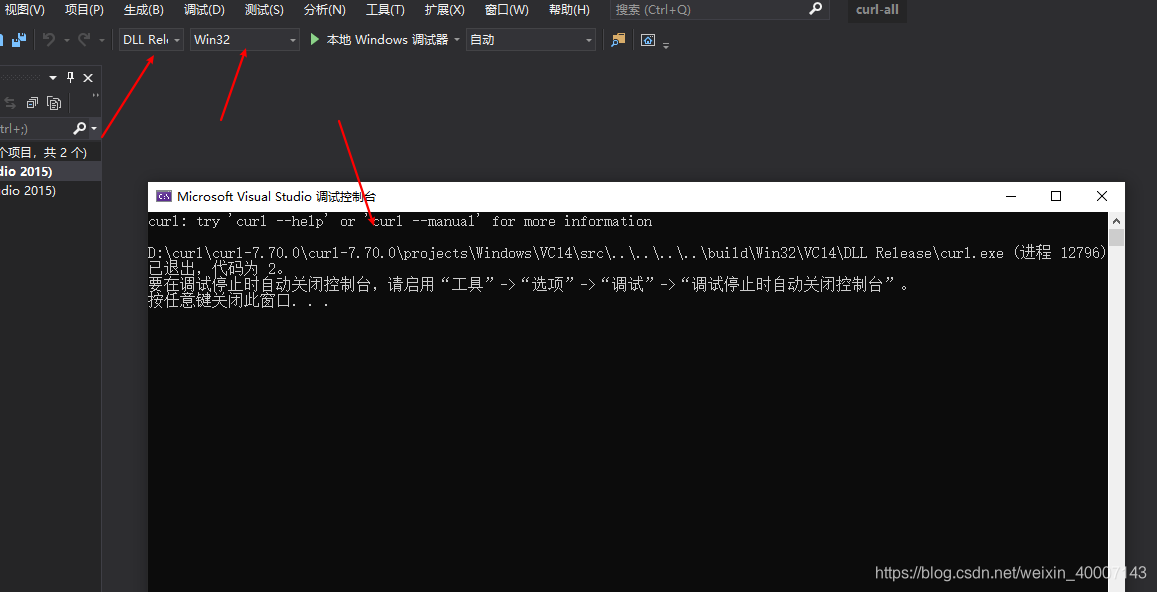Viewport: 1157px width, 592px height.
Task: Click the Microsoft Visual Studio 调试控制台 title
Action: [x=277, y=196]
